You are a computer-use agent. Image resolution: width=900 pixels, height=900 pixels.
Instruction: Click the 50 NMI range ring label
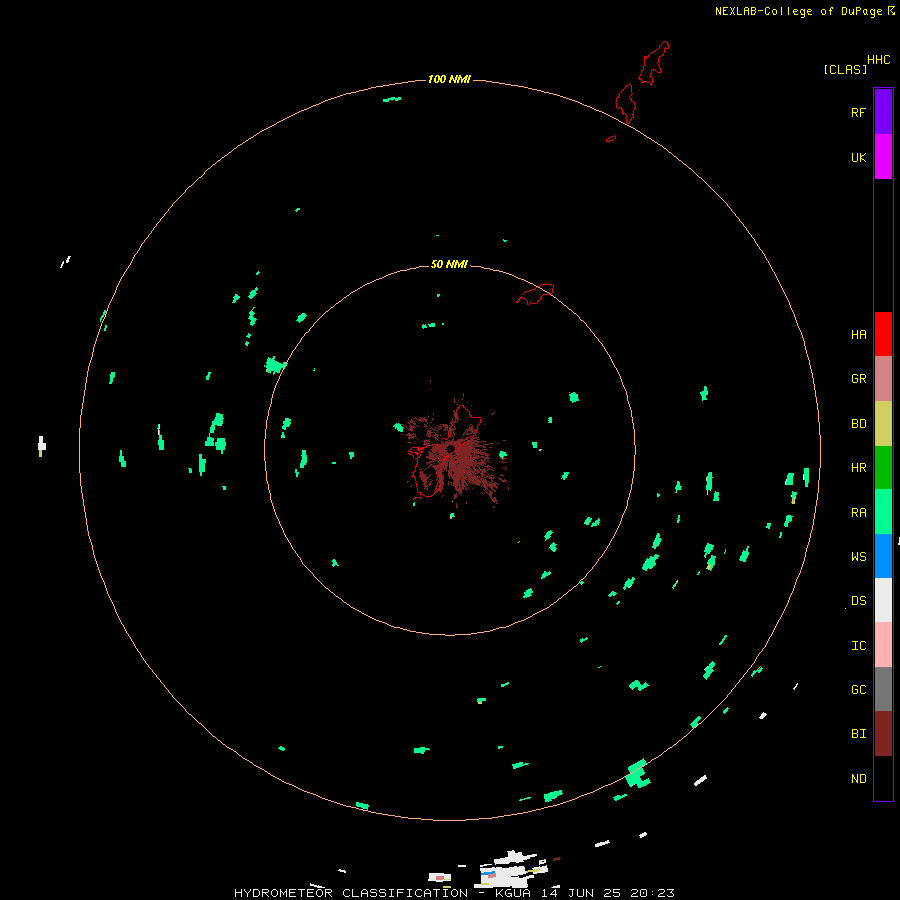pyautogui.click(x=449, y=264)
